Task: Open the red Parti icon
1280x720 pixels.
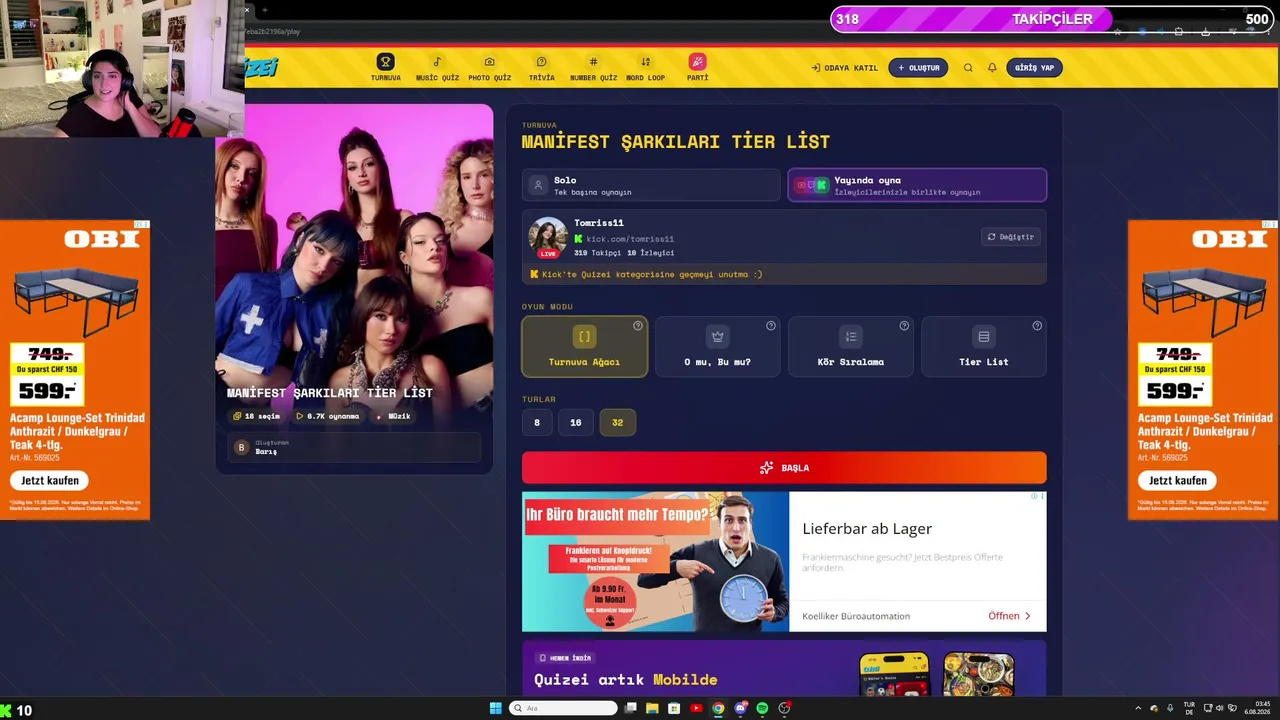Action: 697,62
